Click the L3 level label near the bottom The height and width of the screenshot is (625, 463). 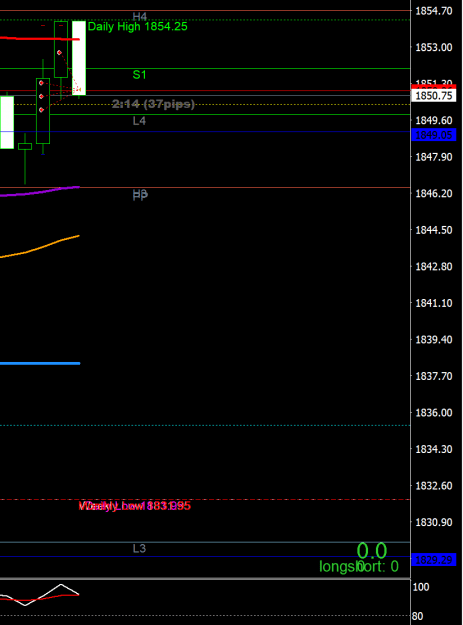(139, 549)
